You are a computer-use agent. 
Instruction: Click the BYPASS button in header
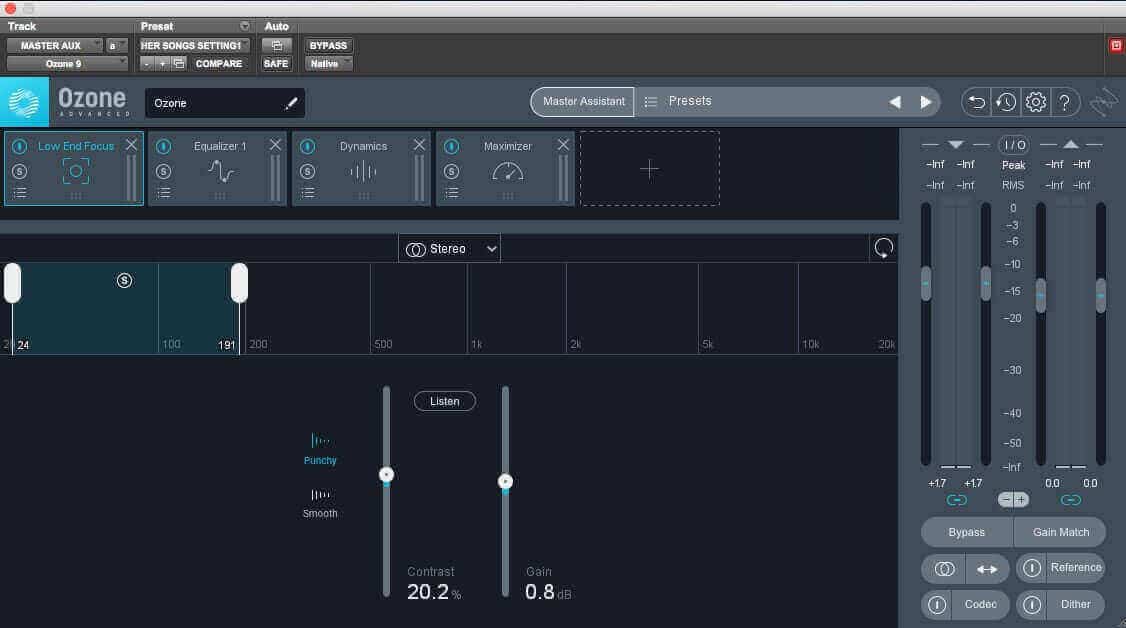pos(328,45)
